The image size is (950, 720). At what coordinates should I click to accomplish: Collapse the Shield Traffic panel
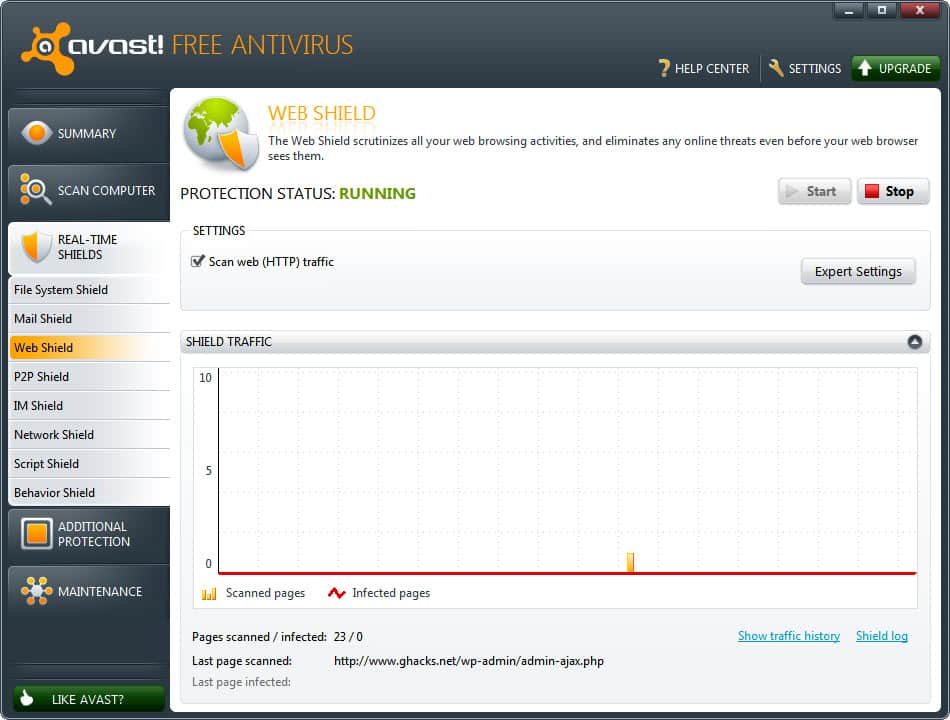pos(913,341)
